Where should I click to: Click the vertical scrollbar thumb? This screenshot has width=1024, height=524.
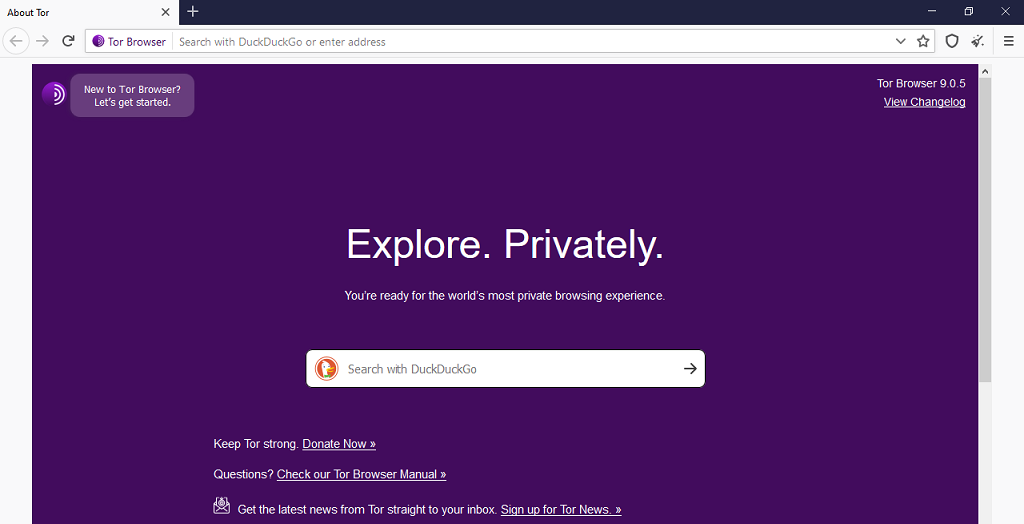(x=985, y=230)
